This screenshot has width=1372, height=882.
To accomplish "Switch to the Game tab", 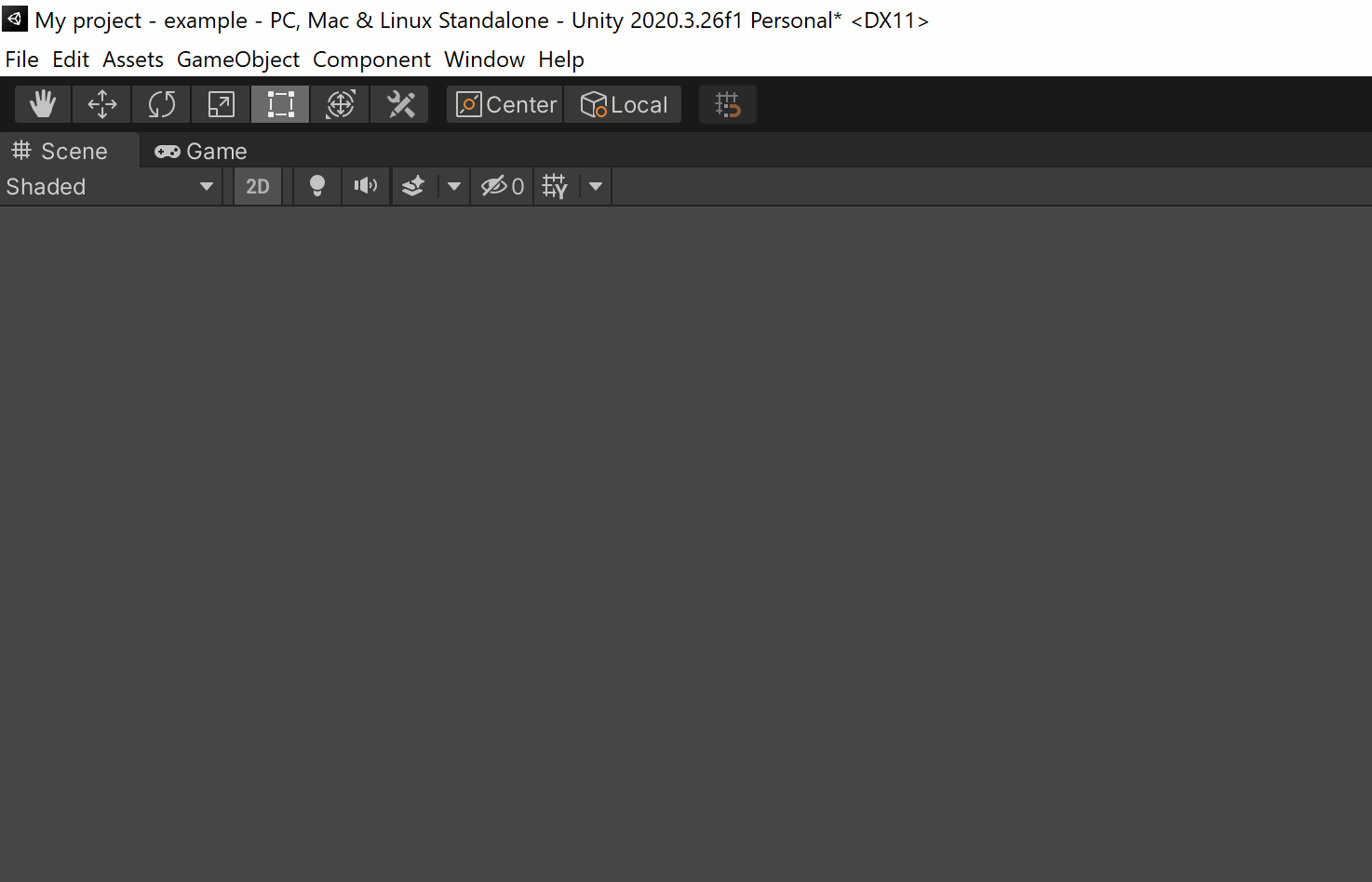I will coord(201,151).
